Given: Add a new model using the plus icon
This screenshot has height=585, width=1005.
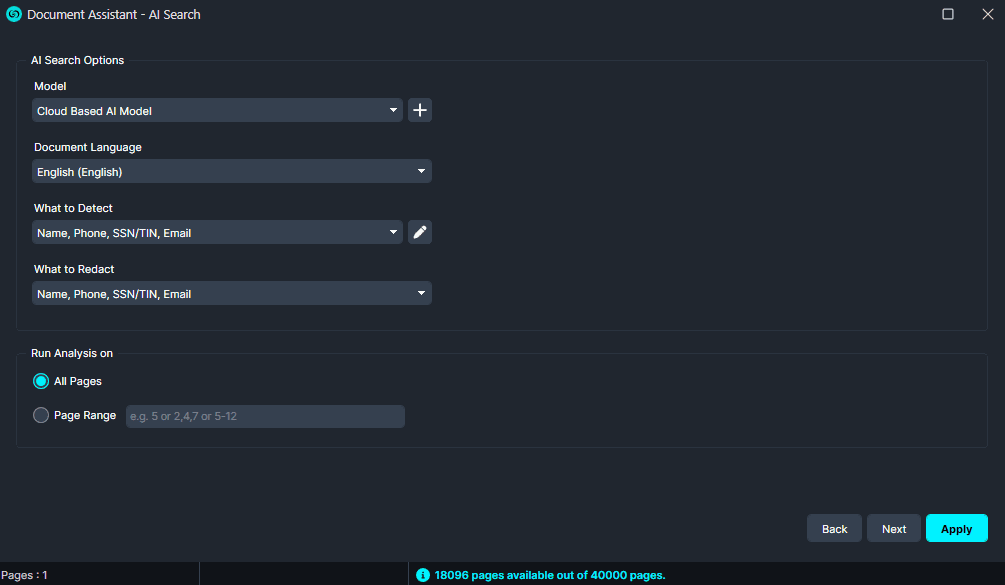Looking at the screenshot, I should click(x=419, y=110).
